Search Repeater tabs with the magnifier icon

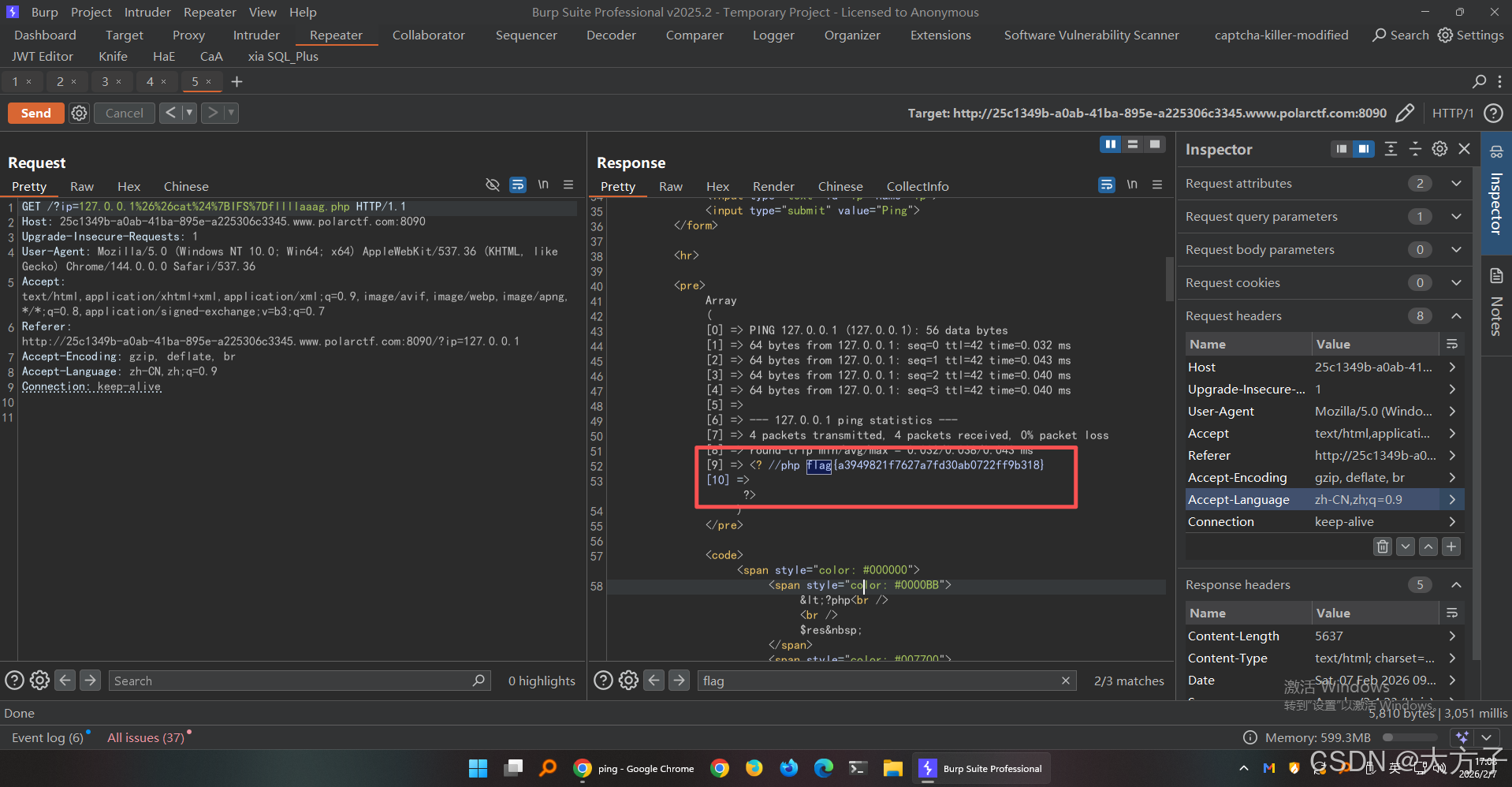(1479, 81)
